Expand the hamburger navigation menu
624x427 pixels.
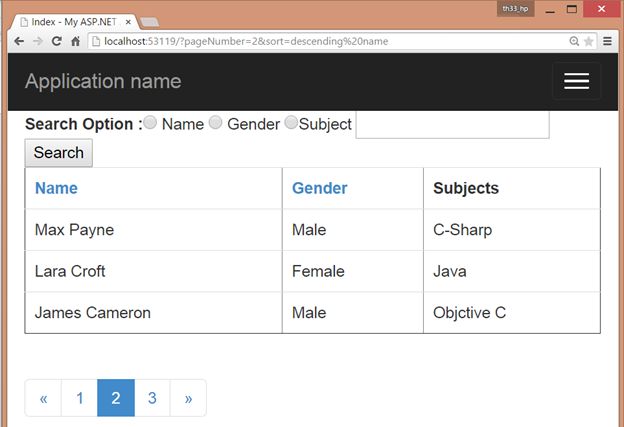tap(576, 81)
